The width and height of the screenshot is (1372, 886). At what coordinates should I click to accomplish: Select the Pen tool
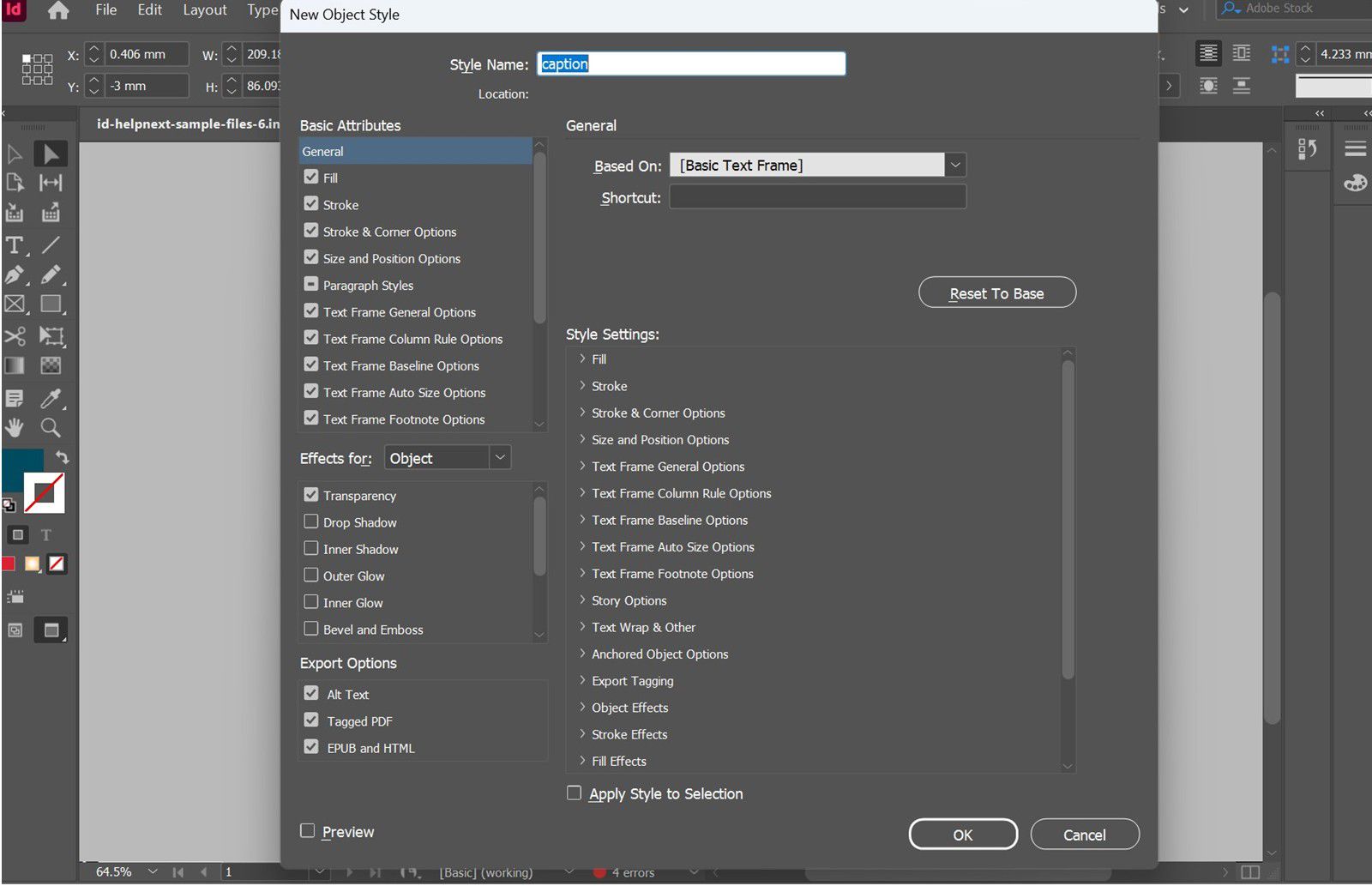[15, 275]
